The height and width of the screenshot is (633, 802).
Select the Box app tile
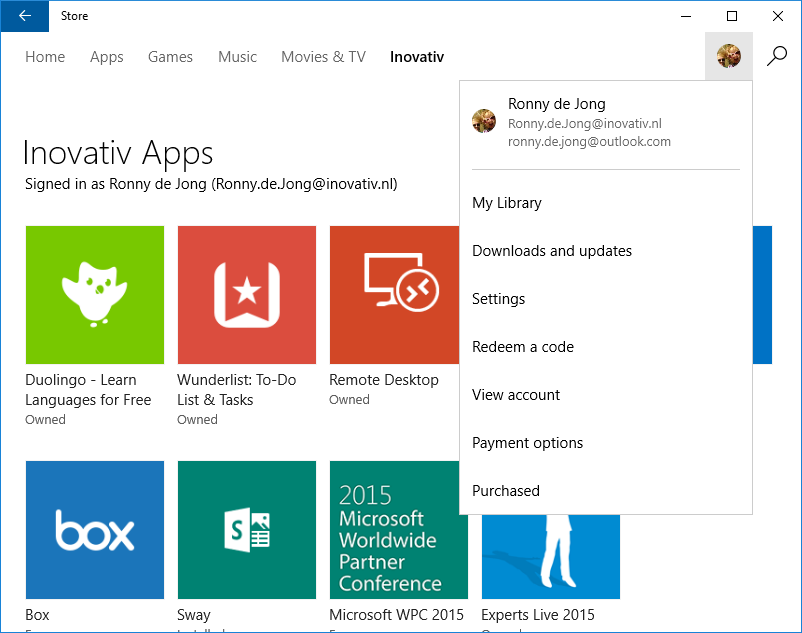tap(94, 530)
